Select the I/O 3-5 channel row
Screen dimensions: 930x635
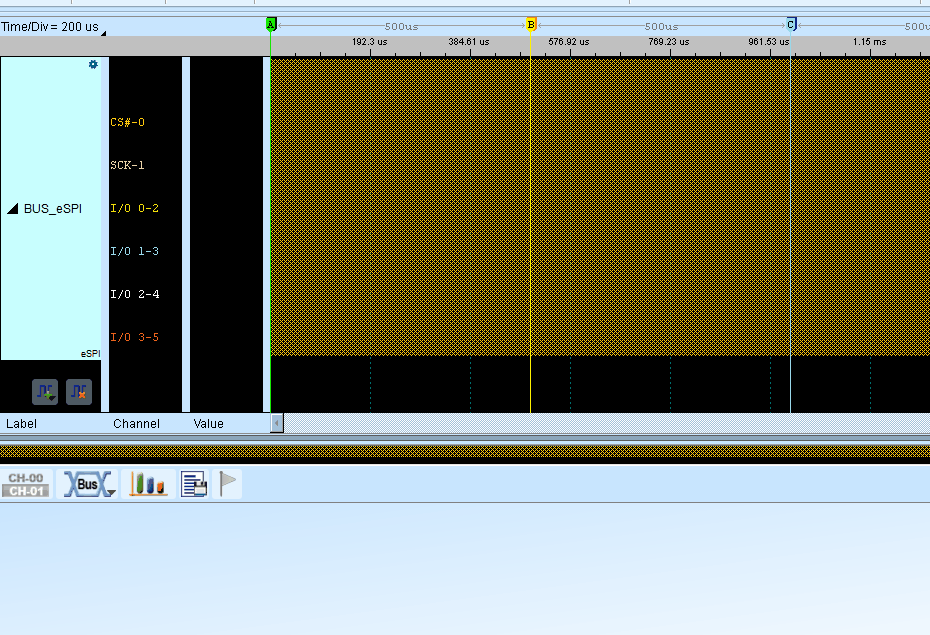point(134,337)
